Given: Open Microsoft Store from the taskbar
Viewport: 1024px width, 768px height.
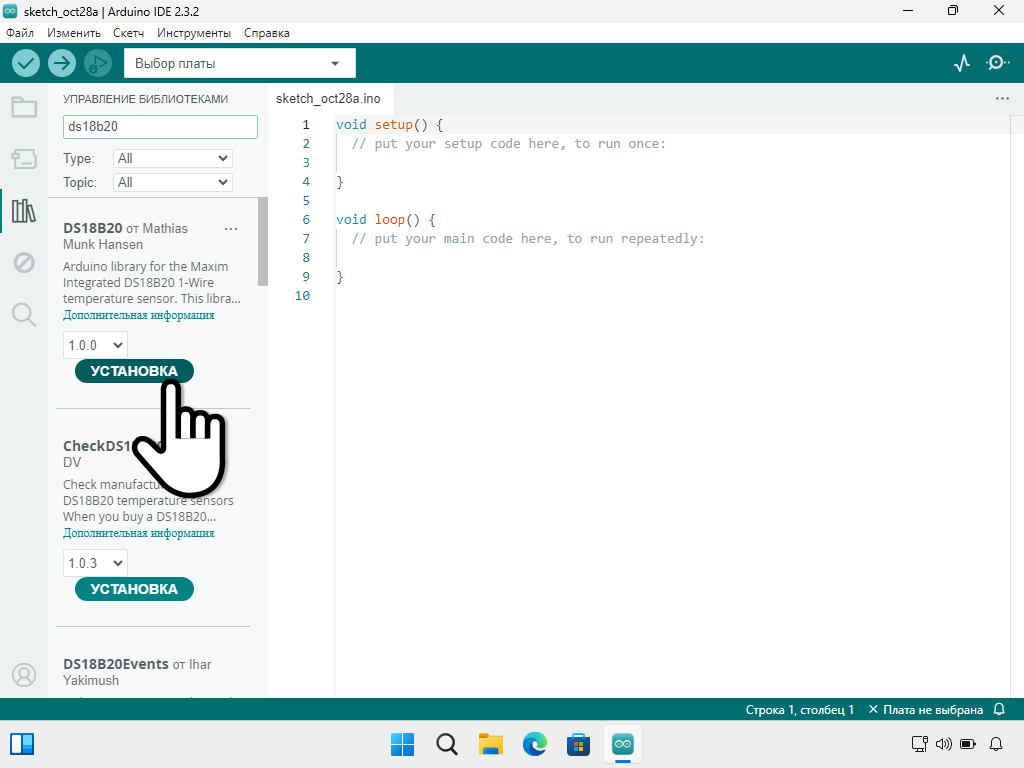Looking at the screenshot, I should pyautogui.click(x=579, y=744).
